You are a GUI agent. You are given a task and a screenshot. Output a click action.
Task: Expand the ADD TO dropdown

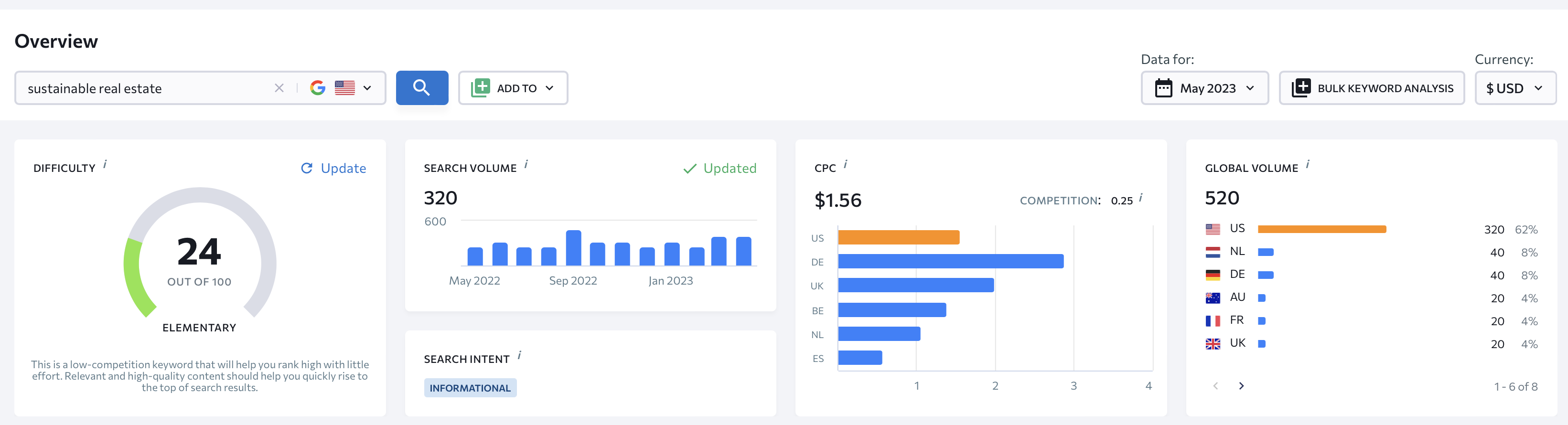point(513,88)
